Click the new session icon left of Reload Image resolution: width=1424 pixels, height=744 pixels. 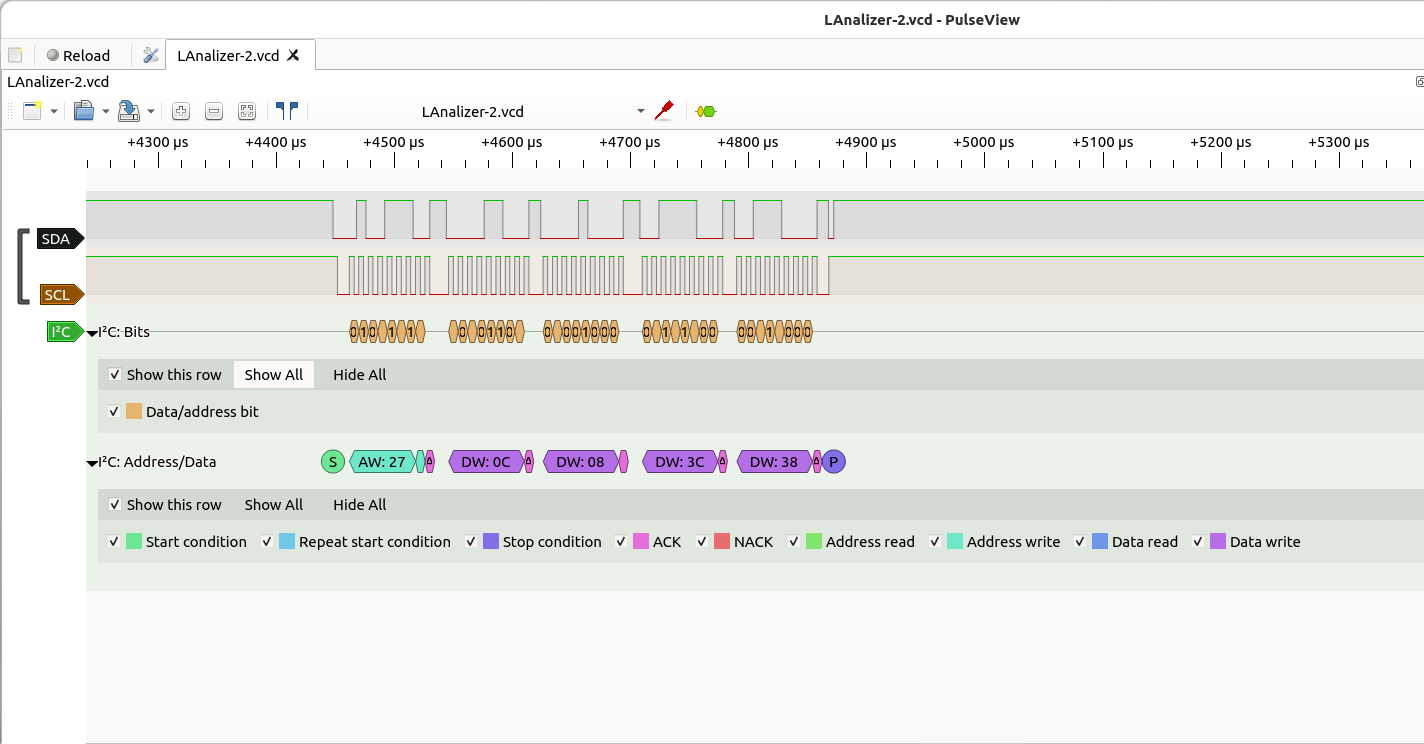15,55
